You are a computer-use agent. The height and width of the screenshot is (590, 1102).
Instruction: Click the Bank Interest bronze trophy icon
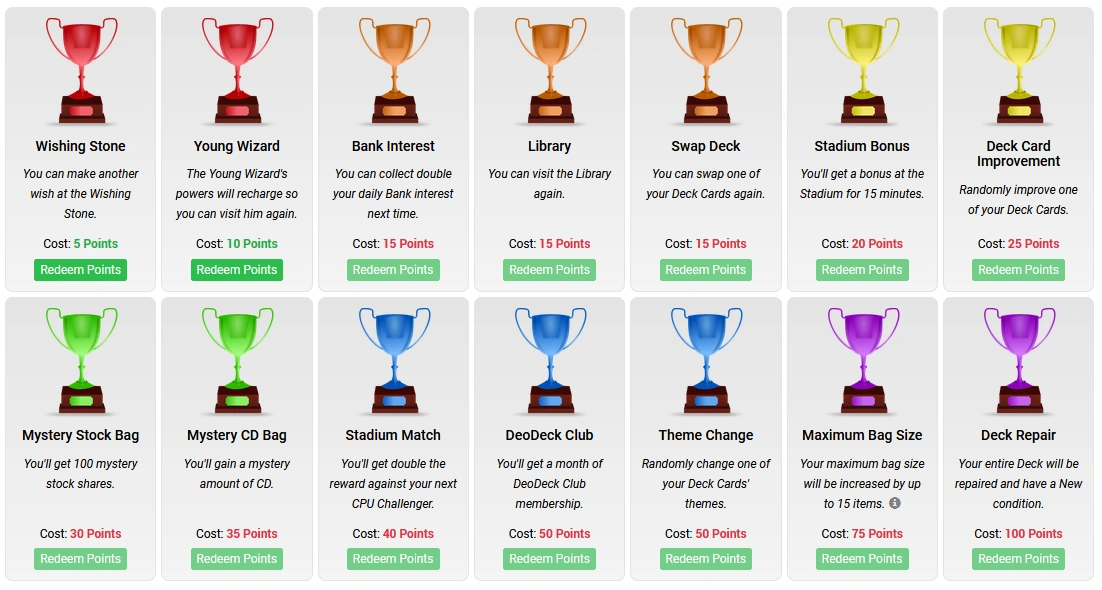point(392,68)
